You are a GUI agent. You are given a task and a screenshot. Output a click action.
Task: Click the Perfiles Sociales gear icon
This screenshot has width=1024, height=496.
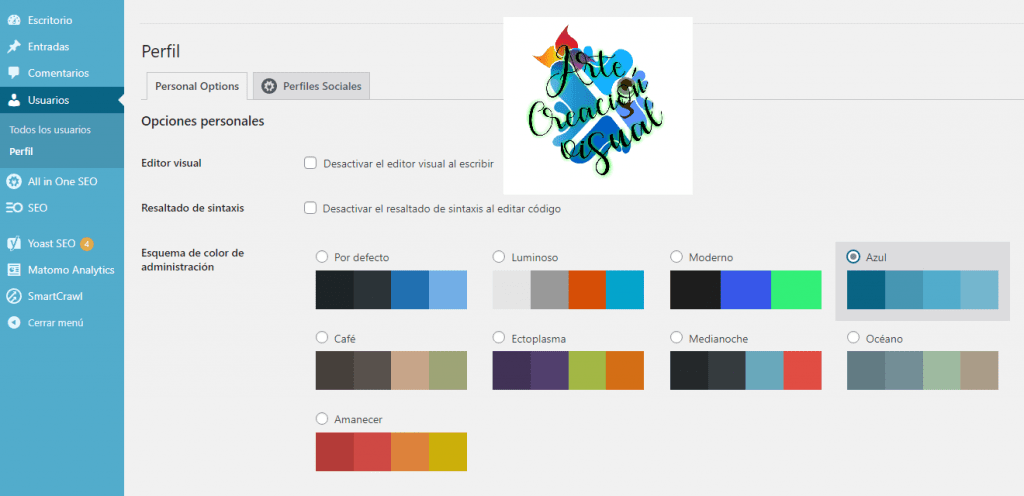(269, 86)
